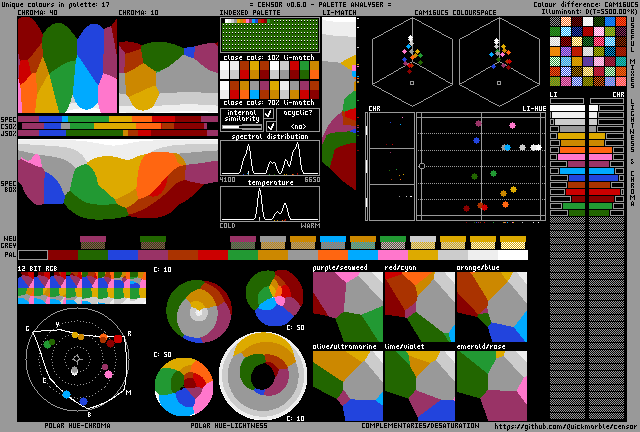Viewport: 640px width, 432px height.
Task: Open the purple/seaweed complementaries tile
Action: [x=348, y=307]
